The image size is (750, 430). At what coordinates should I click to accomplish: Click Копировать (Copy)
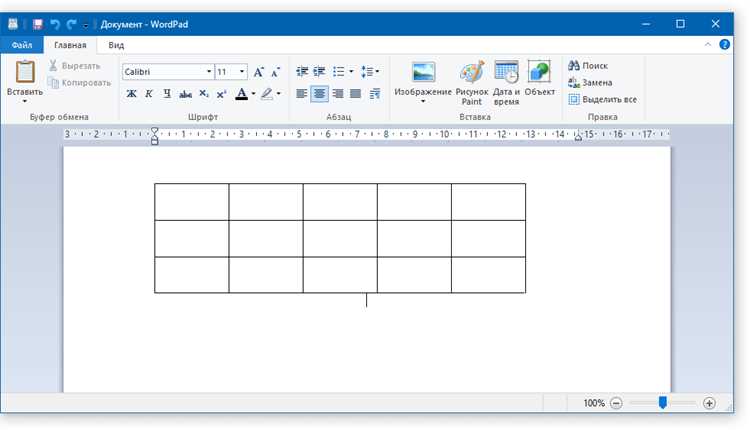point(79,83)
